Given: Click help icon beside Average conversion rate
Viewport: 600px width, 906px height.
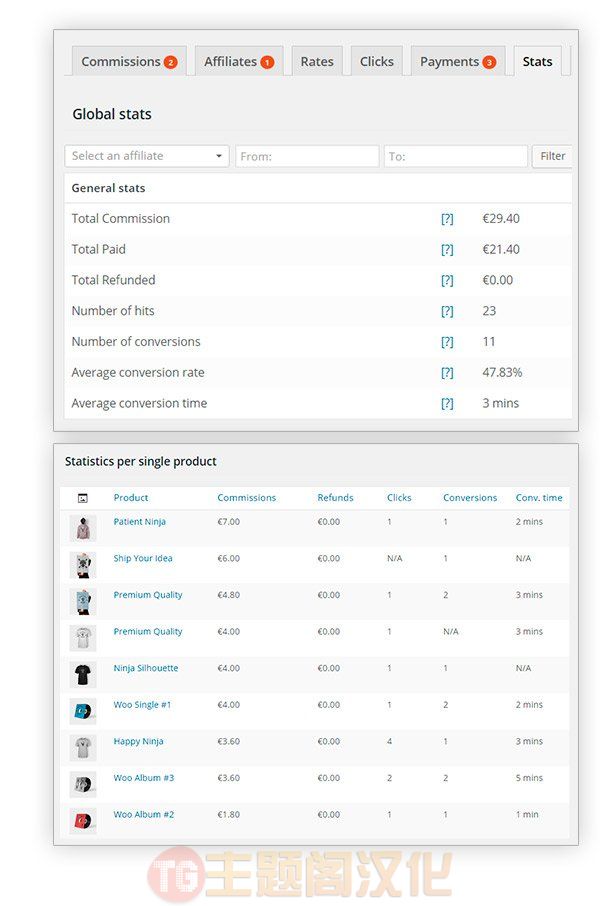Looking at the screenshot, I should tap(447, 373).
